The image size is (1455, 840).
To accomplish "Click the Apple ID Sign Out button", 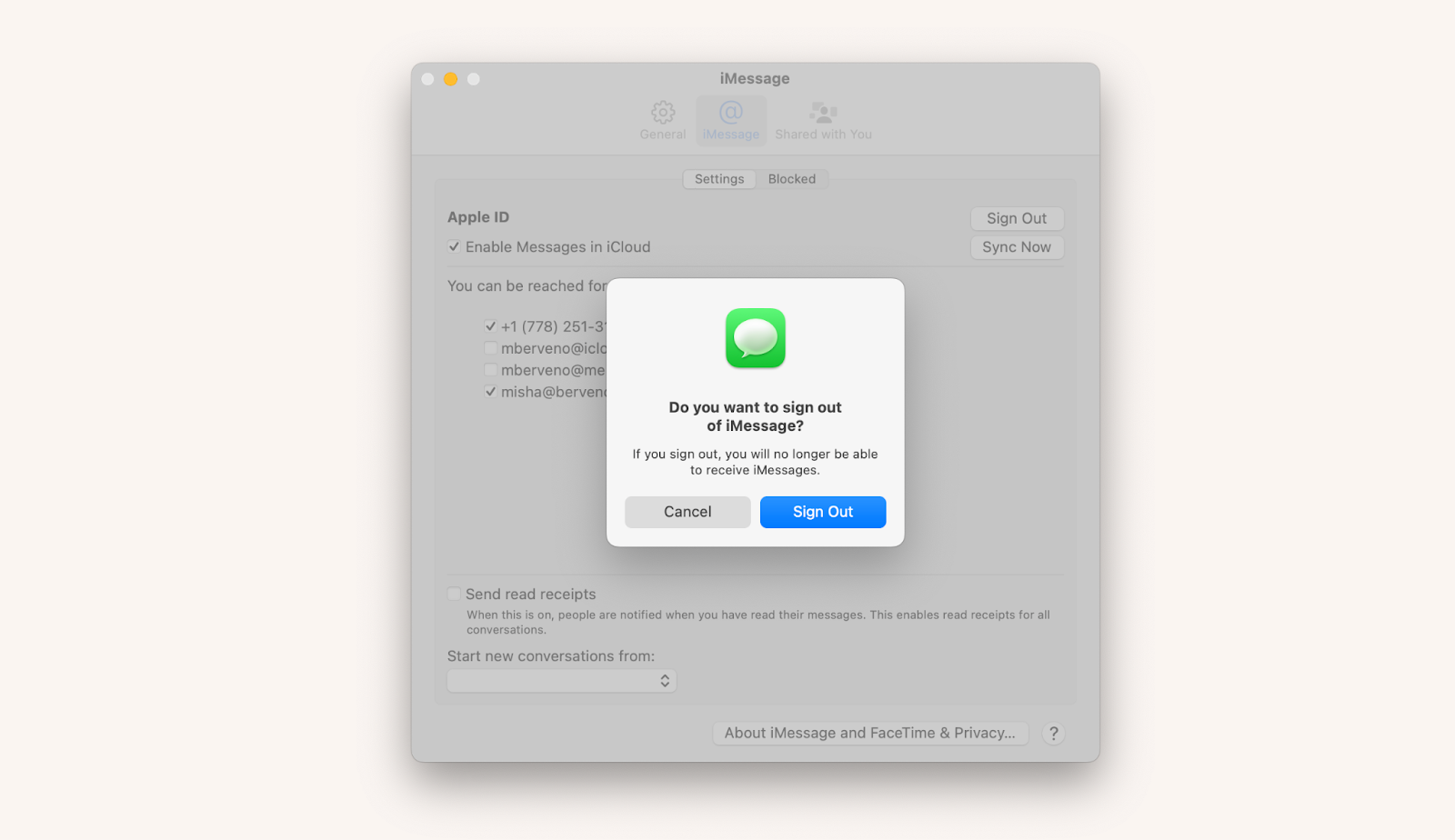I will click(1017, 218).
